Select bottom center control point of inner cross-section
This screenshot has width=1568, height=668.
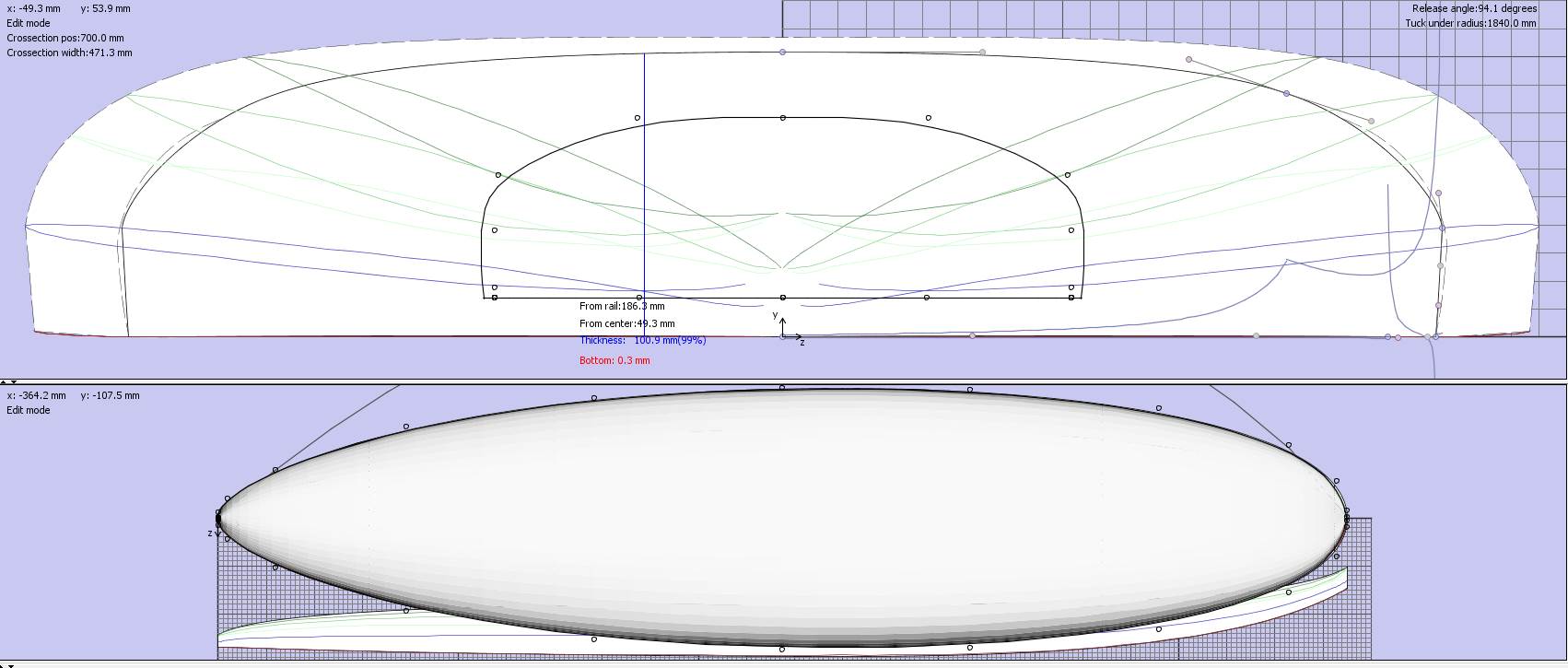click(x=783, y=298)
